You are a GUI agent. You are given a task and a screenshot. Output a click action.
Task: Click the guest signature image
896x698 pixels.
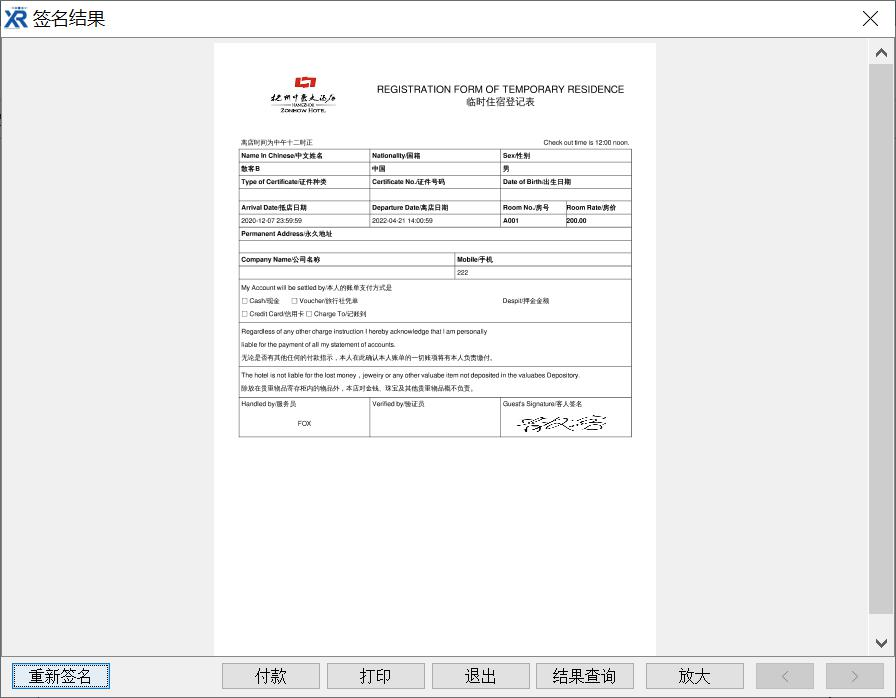point(562,423)
